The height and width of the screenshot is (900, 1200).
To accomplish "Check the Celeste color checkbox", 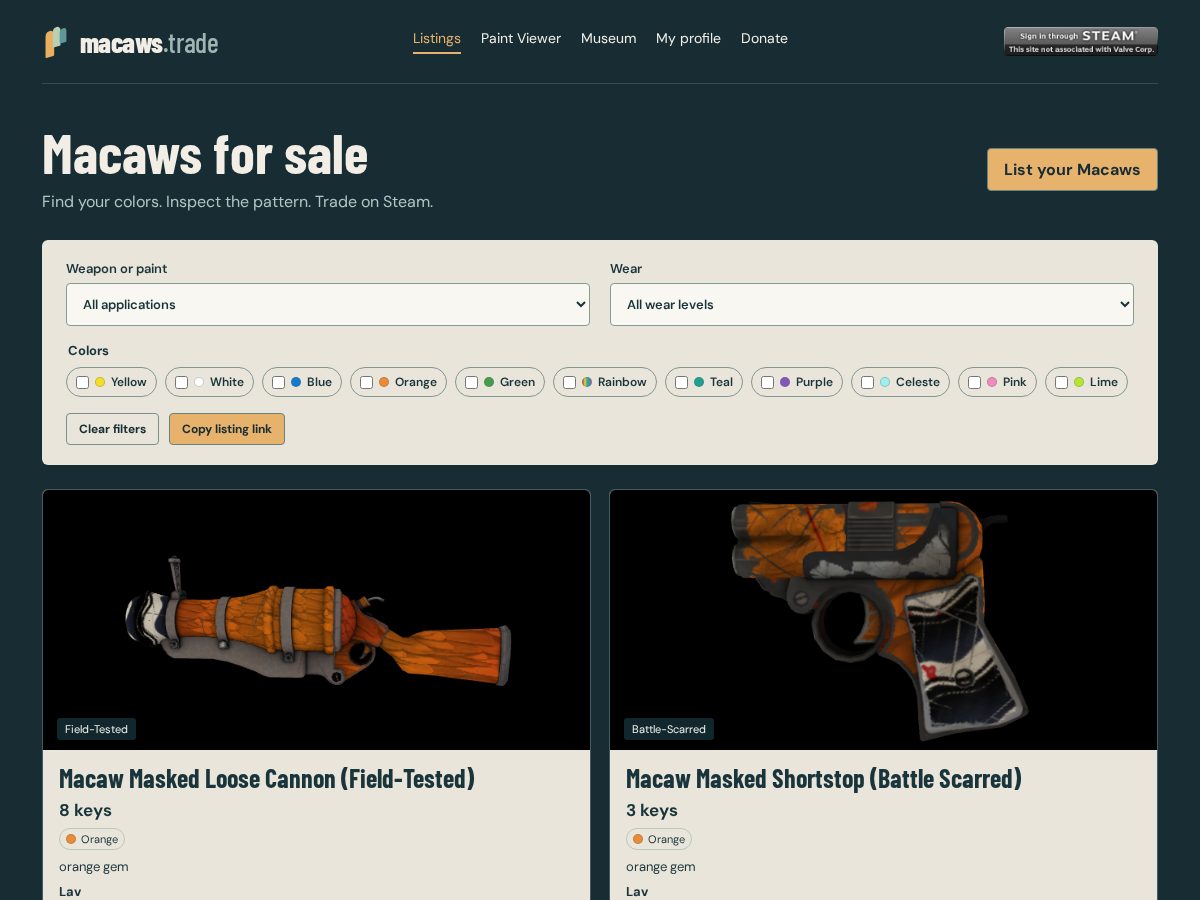I will coord(868,382).
